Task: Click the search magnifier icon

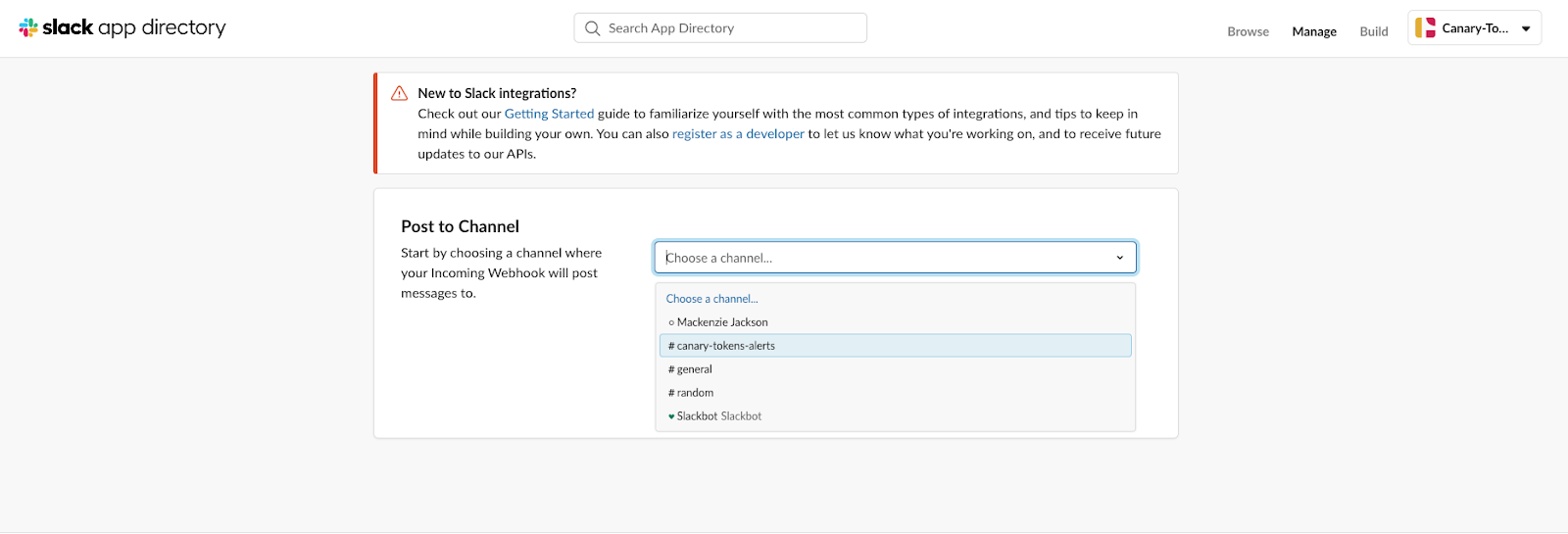Action: 593,28
